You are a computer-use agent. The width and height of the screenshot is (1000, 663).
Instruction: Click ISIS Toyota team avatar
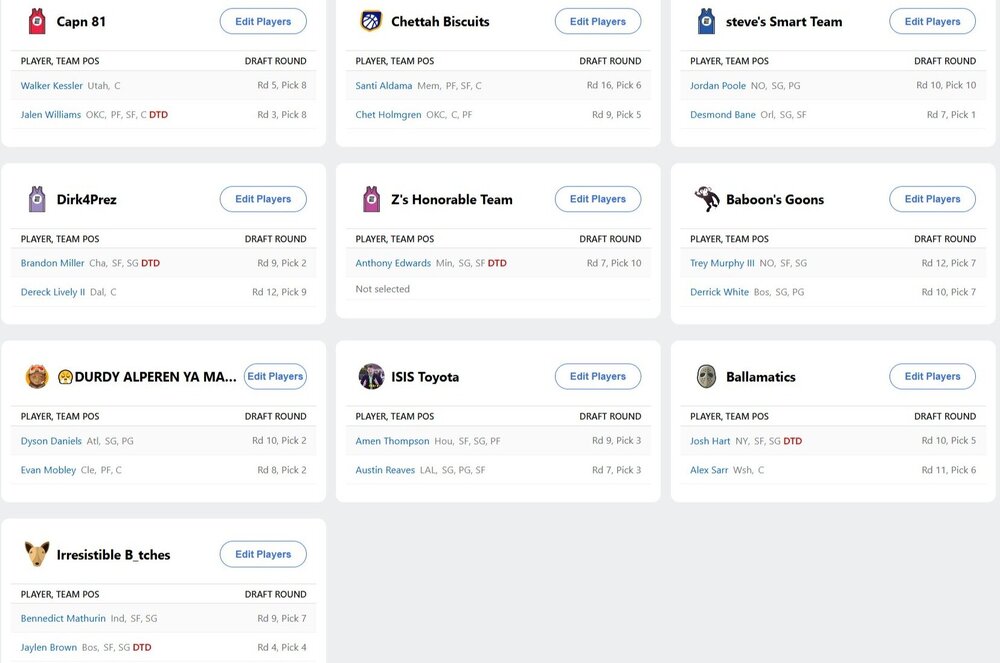pyautogui.click(x=371, y=377)
